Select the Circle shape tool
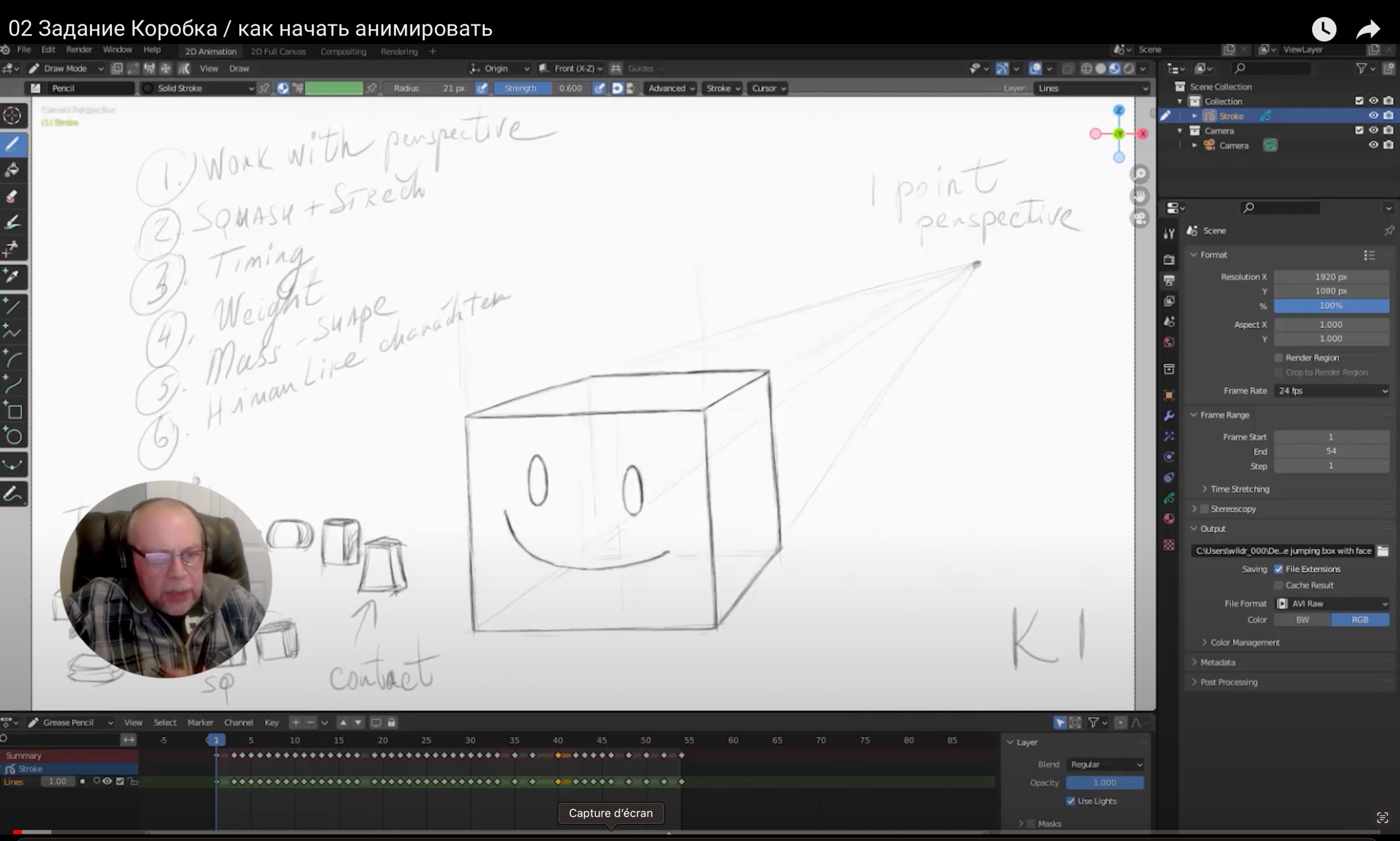Screen dimensions: 1400x841 tap(13, 436)
